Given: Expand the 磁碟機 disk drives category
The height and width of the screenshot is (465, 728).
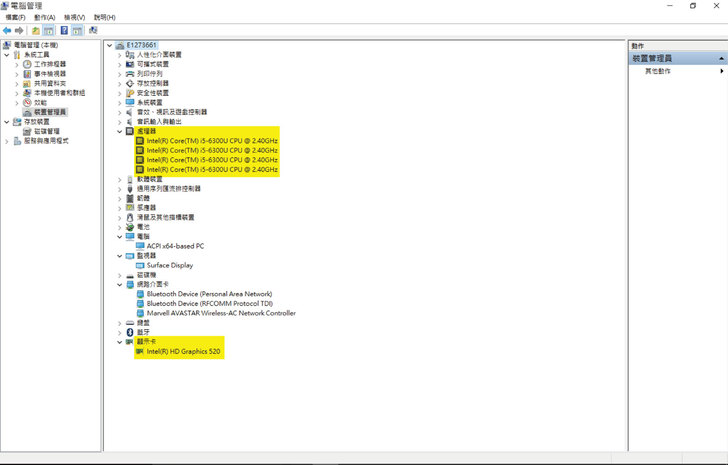Looking at the screenshot, I should (119, 275).
